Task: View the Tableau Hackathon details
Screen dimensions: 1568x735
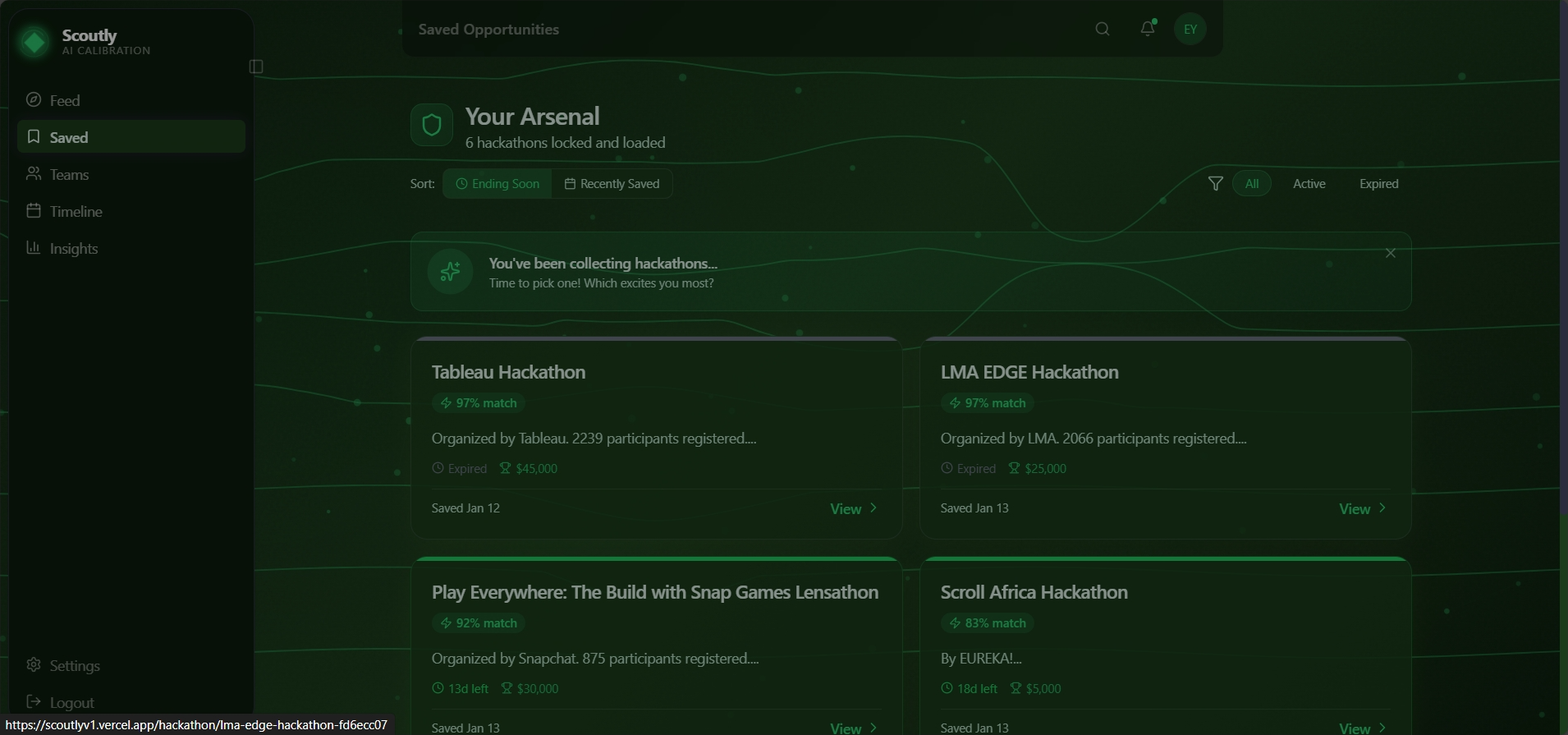Action: 853,509
